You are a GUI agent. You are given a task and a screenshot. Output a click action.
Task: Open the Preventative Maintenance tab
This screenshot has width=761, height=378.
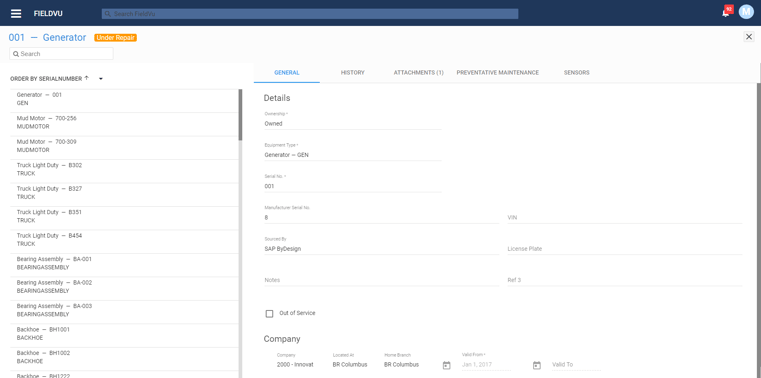tap(497, 73)
